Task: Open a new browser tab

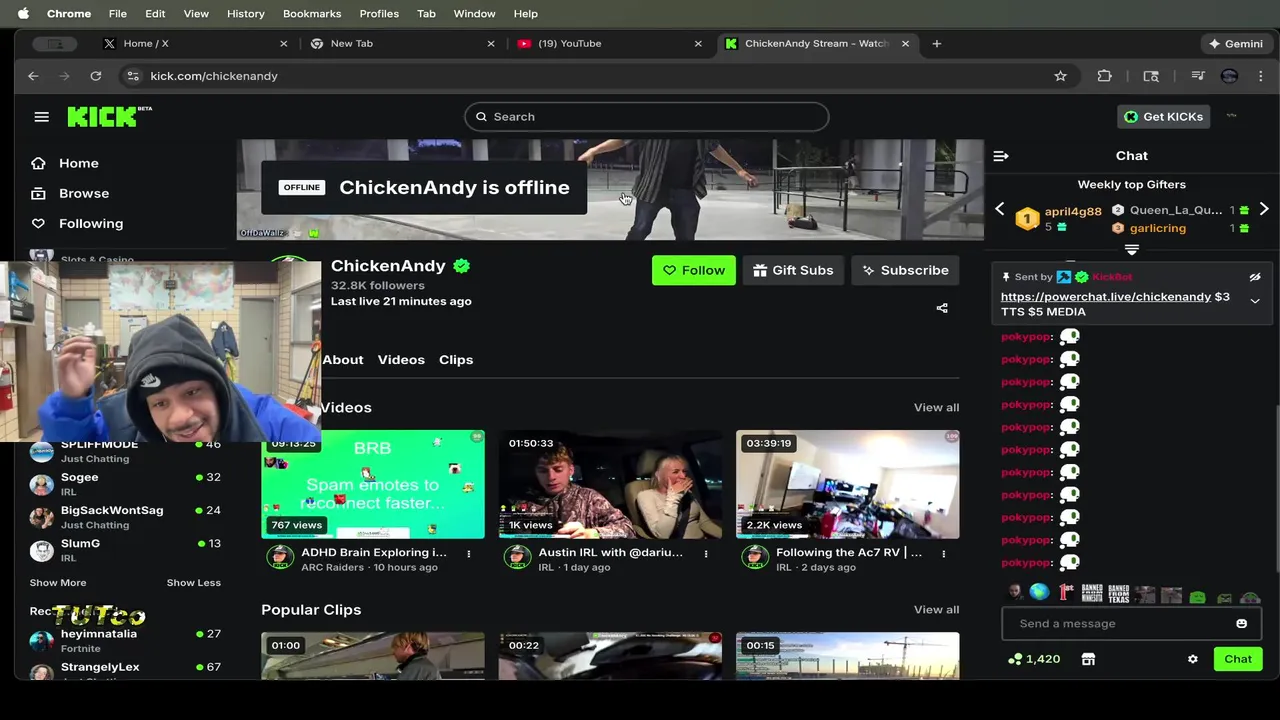Action: coord(936,44)
